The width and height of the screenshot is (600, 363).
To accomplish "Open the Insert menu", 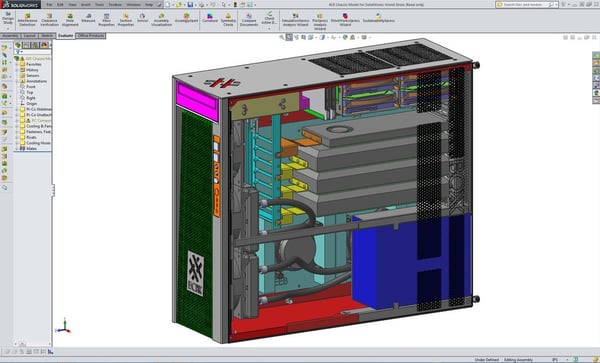I will click(86, 5).
